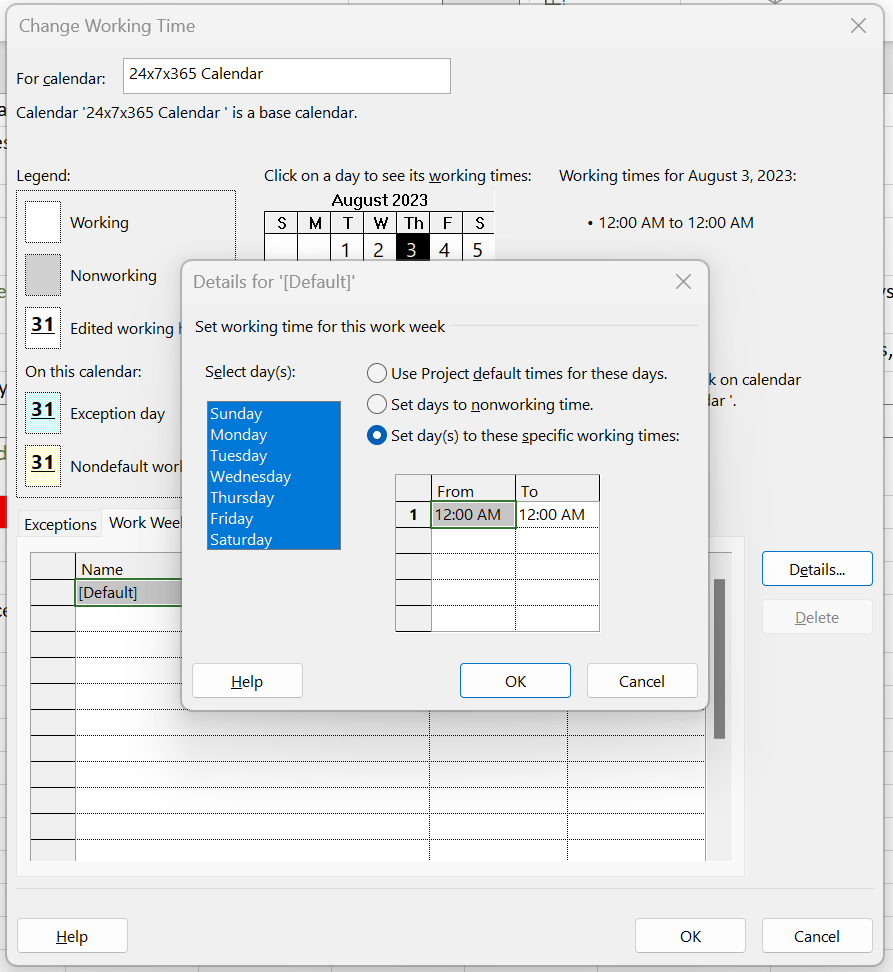Image resolution: width=893 pixels, height=972 pixels.
Task: Click the W column header in calendar
Action: pyautogui.click(x=379, y=223)
